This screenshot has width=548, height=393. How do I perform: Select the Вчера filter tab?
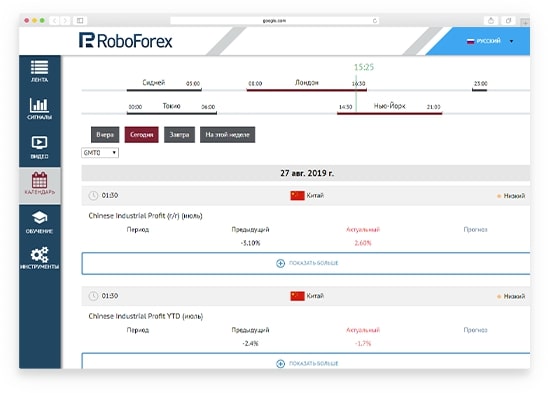105,135
